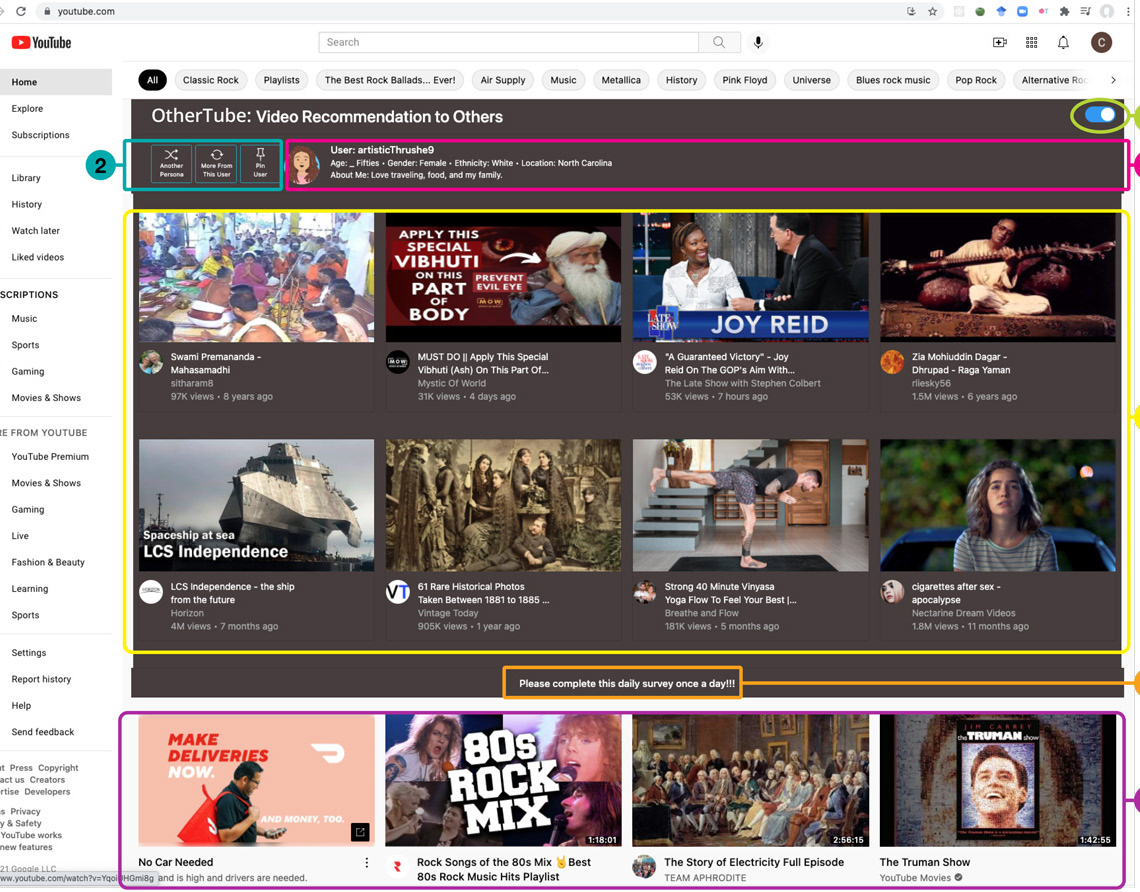Screen dimensions: 1140x892
Task: Open Nectarine Dream Videos channel avatar
Action: point(892,592)
